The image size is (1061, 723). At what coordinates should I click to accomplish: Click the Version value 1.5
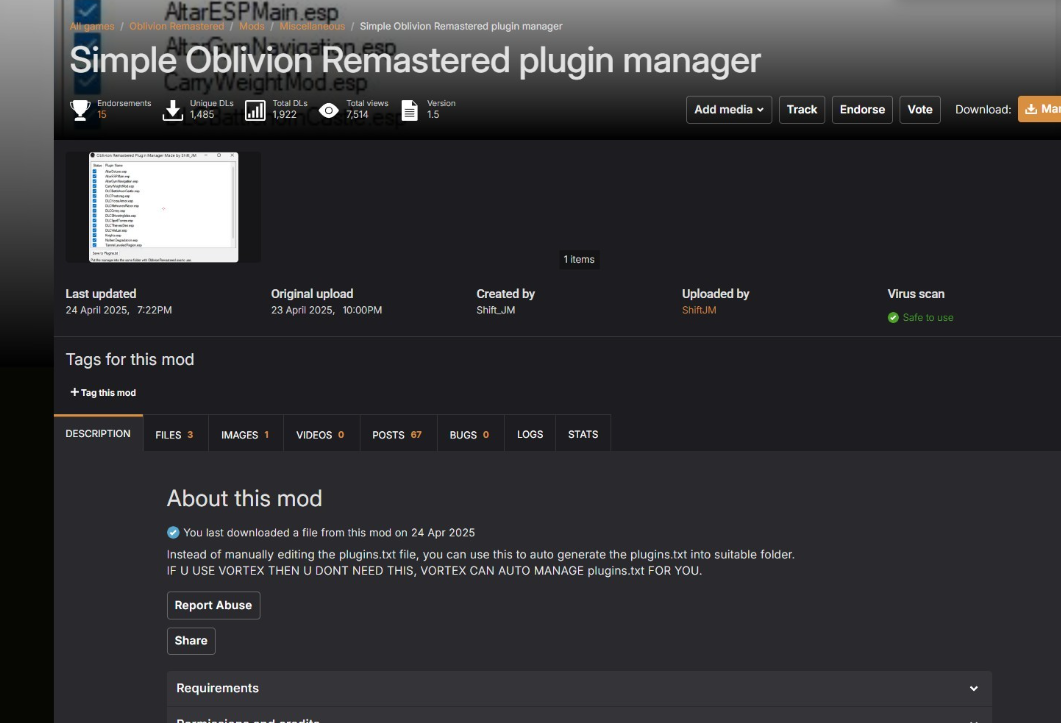click(x=433, y=114)
